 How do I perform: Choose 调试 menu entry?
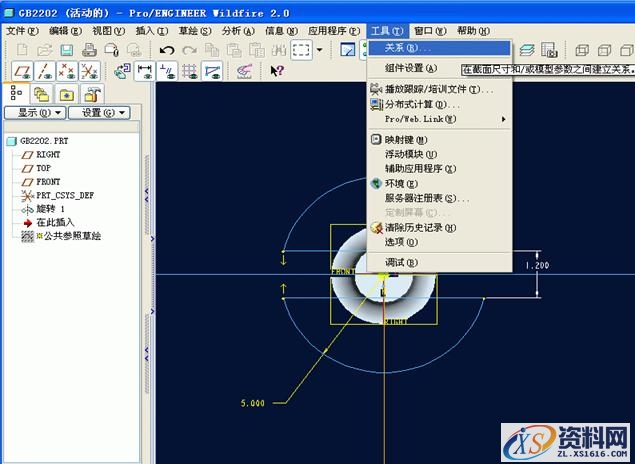439,262
